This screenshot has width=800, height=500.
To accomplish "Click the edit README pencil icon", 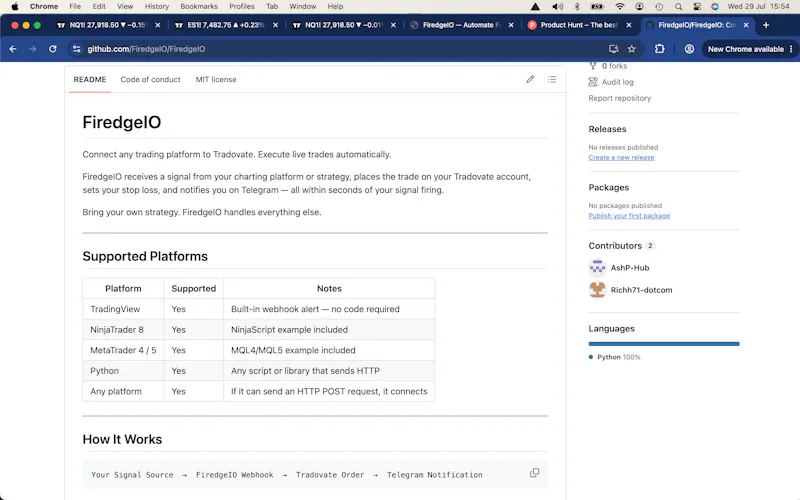I will click(x=530, y=79).
